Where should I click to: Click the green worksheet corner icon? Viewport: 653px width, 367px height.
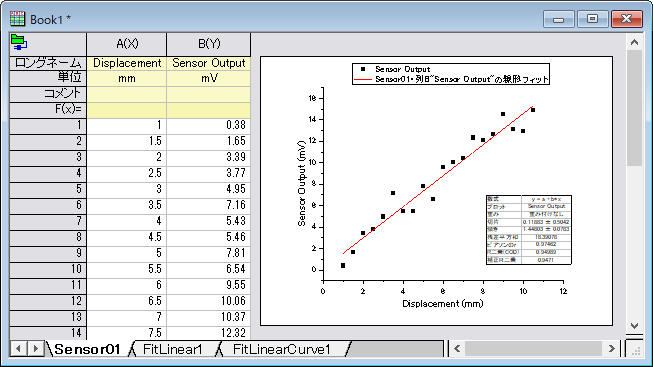click(x=19, y=42)
